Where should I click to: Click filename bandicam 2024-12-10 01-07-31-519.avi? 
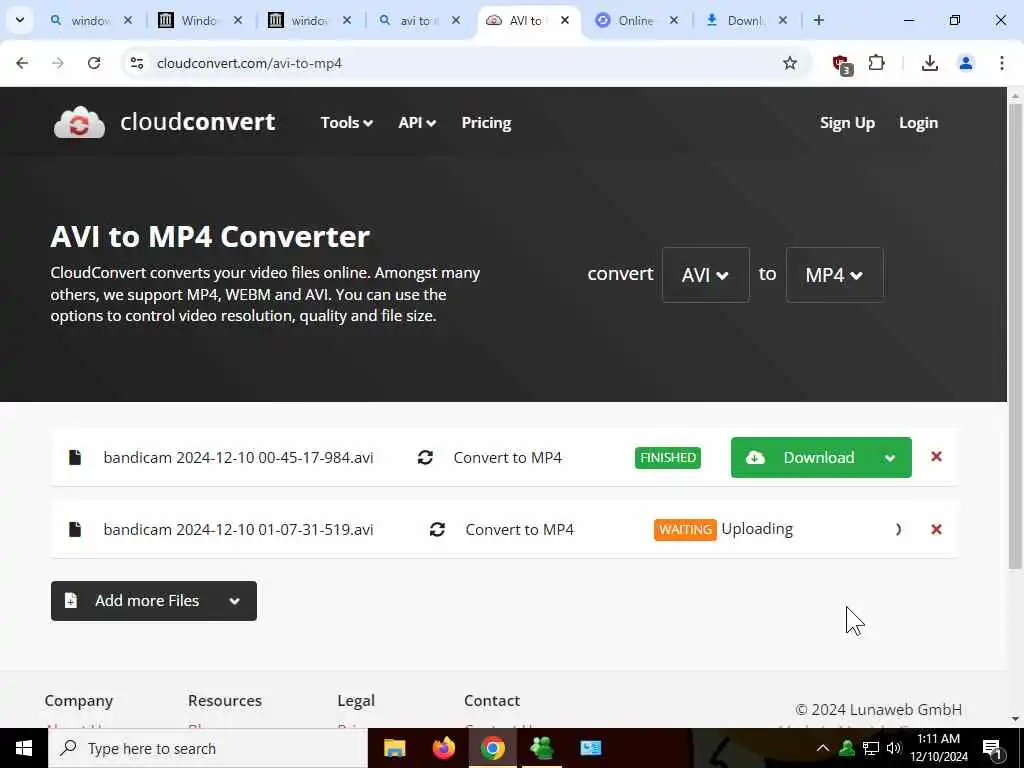coord(238,530)
